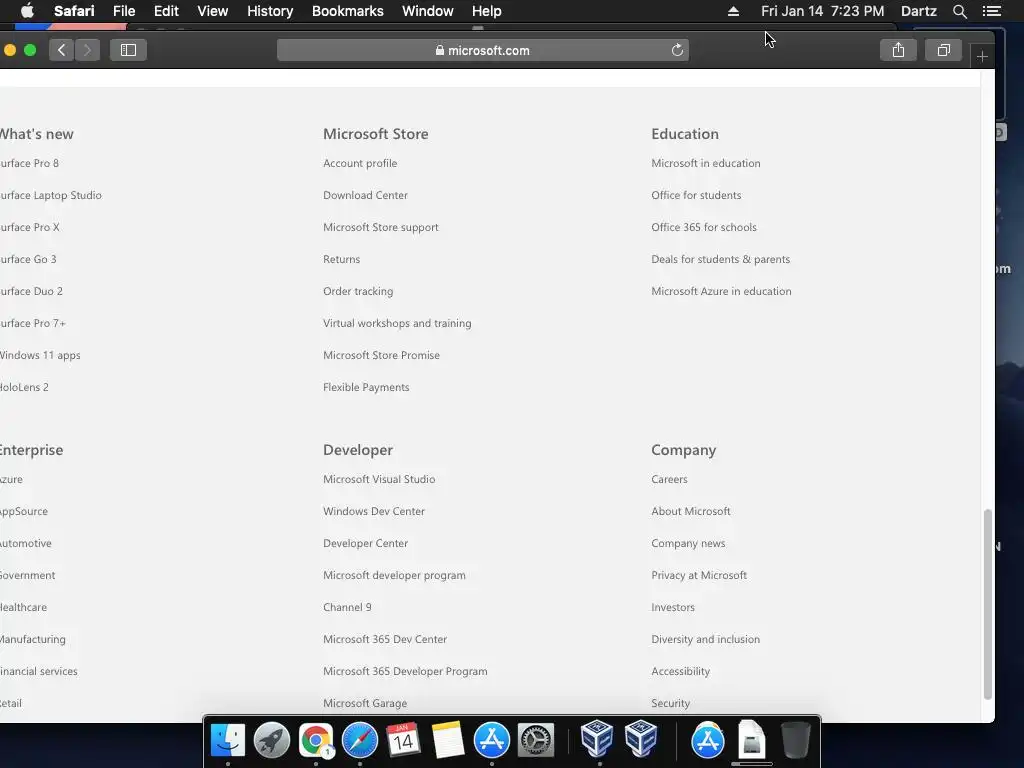Open Microsoft developer program link
This screenshot has width=1024, height=768.
pyautogui.click(x=394, y=575)
